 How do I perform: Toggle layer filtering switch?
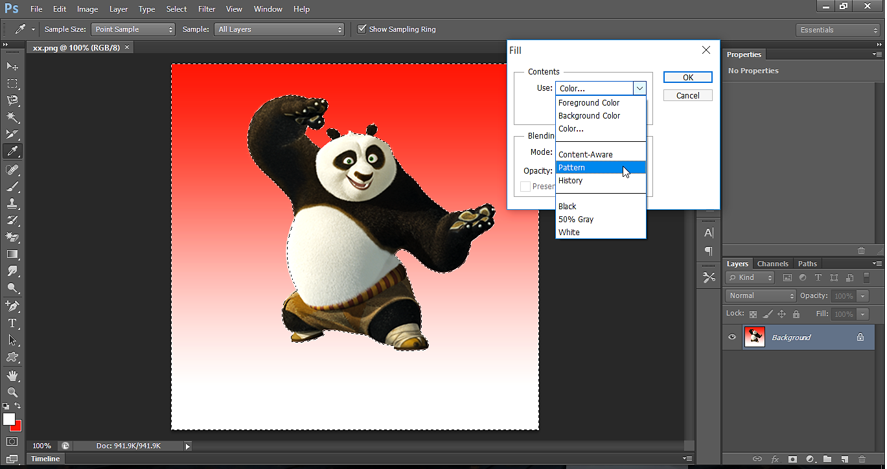click(866, 277)
